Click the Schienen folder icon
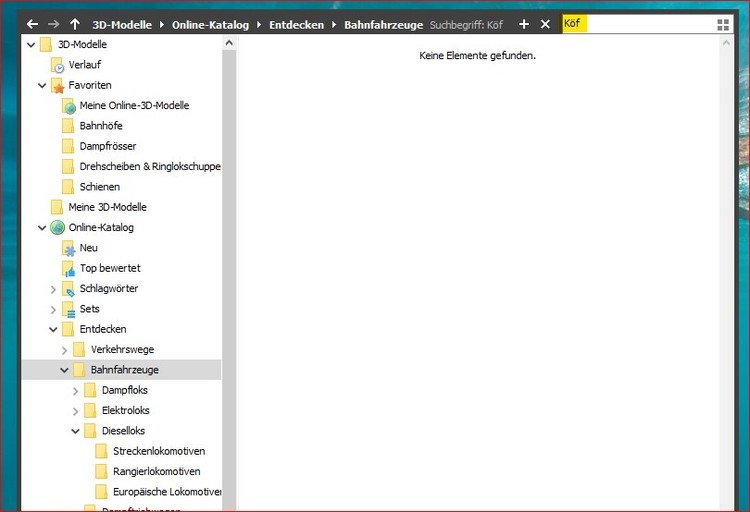Image resolution: width=750 pixels, height=512 pixels. (x=68, y=187)
